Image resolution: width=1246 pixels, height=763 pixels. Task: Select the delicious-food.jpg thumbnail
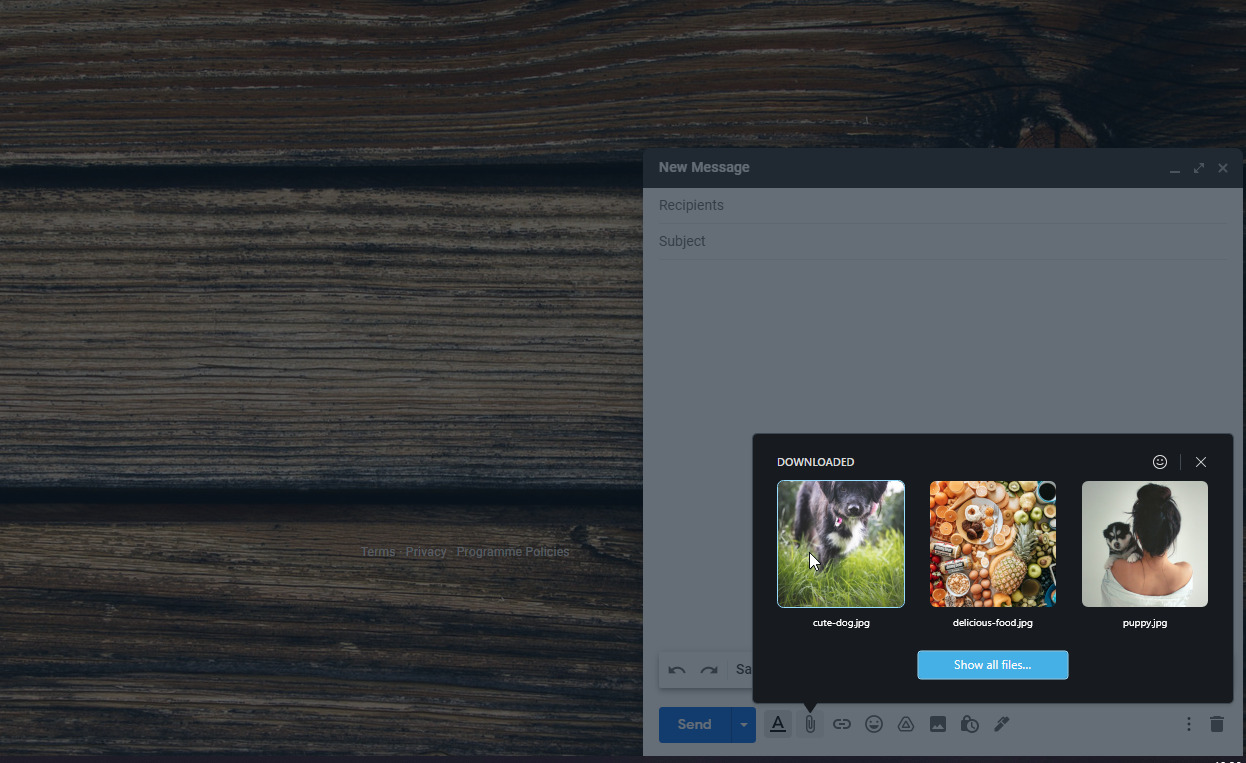[x=992, y=544]
